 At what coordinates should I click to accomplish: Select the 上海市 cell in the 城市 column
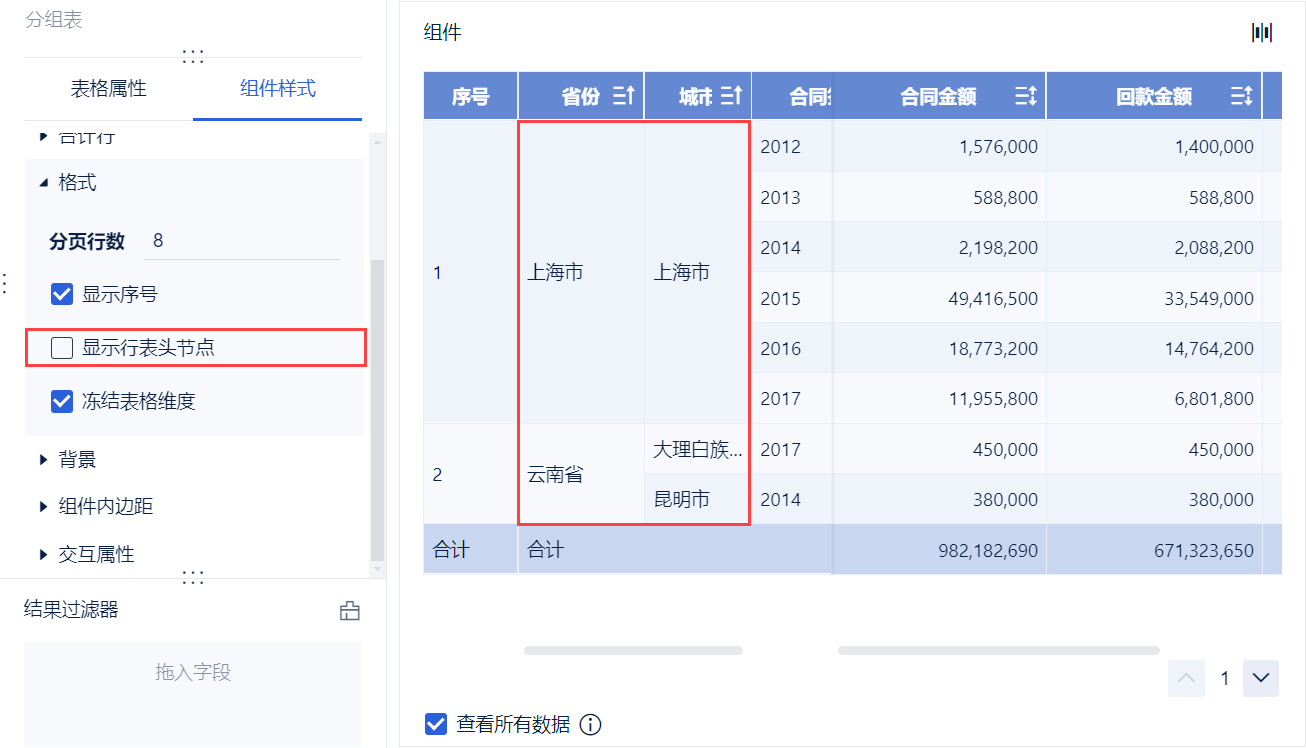pos(697,272)
